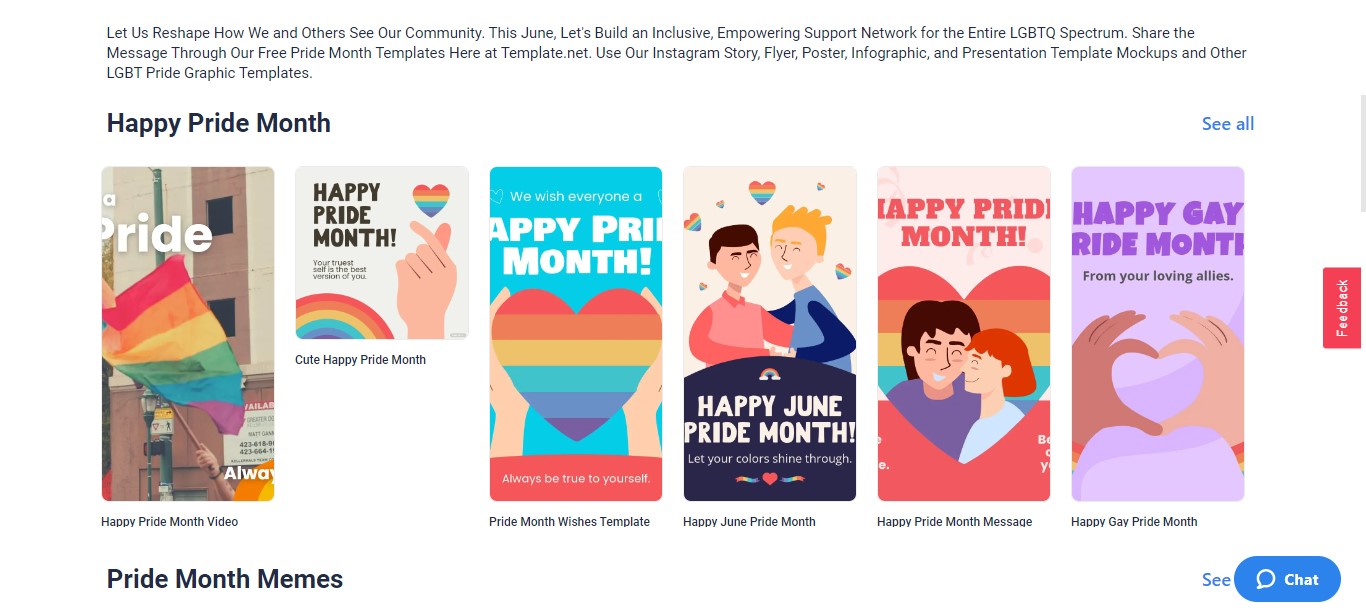Click the red Feedback side tab
Viewport: 1366px width, 613px height.
(1342, 308)
